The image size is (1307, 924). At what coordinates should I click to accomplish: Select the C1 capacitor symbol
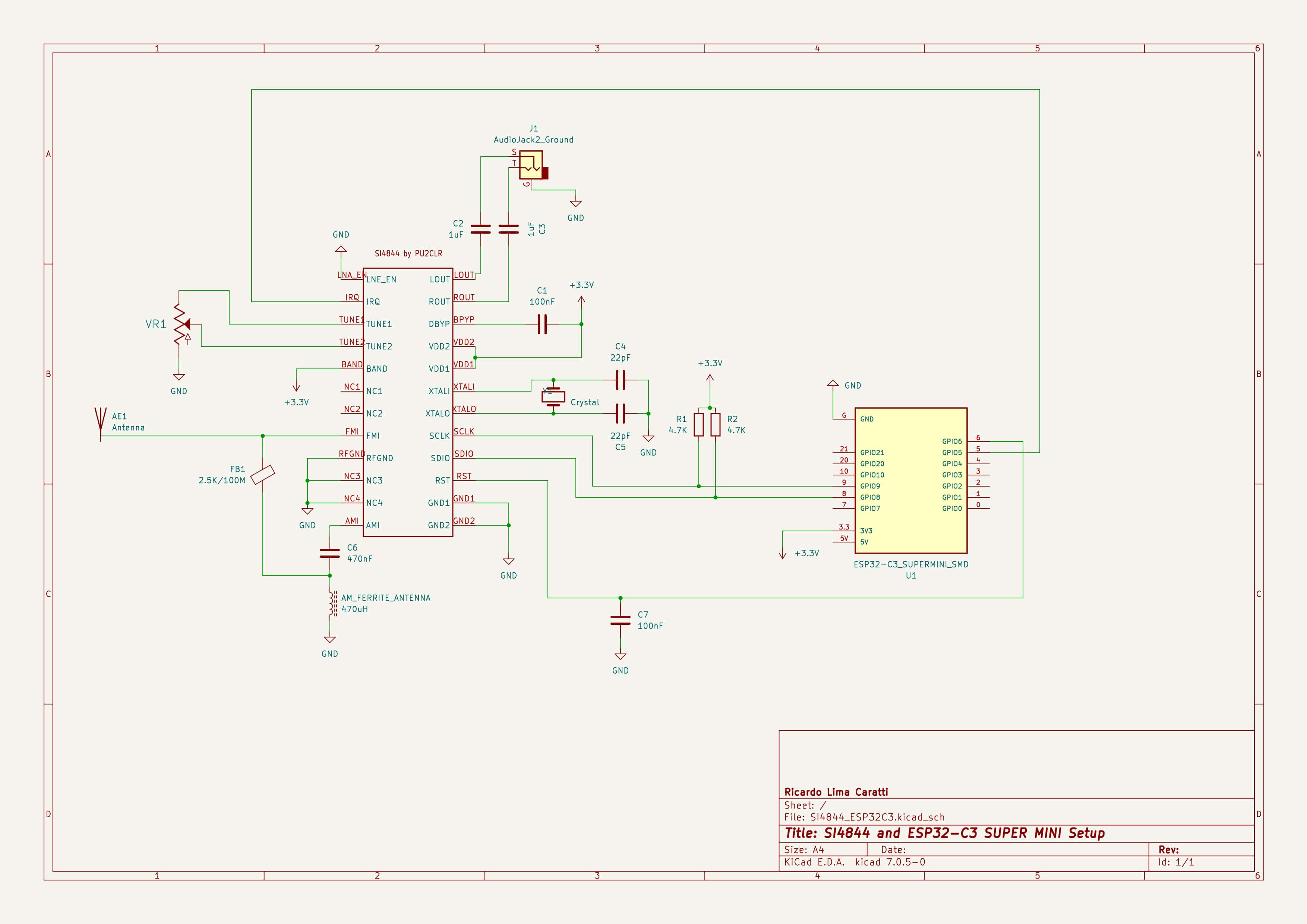(542, 324)
